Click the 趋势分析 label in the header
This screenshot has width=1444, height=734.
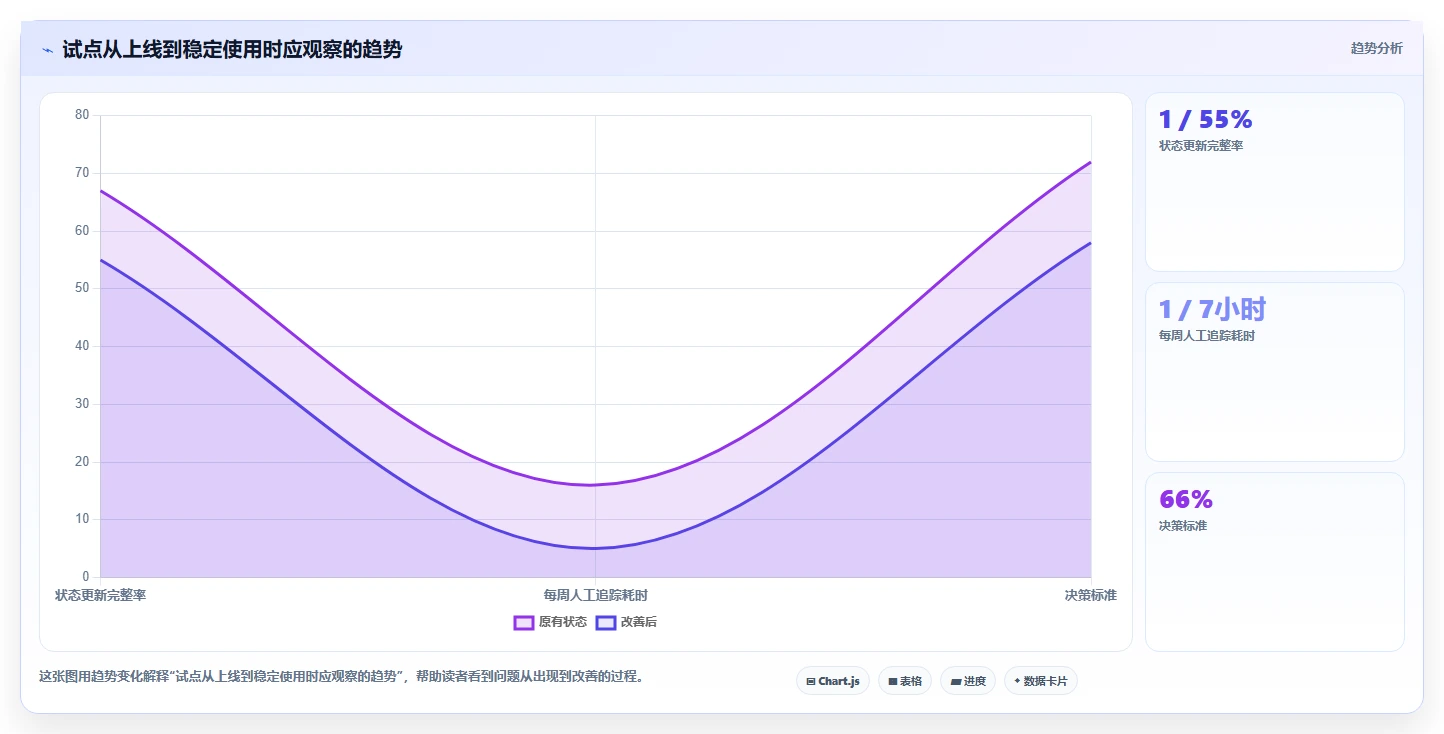click(1376, 48)
